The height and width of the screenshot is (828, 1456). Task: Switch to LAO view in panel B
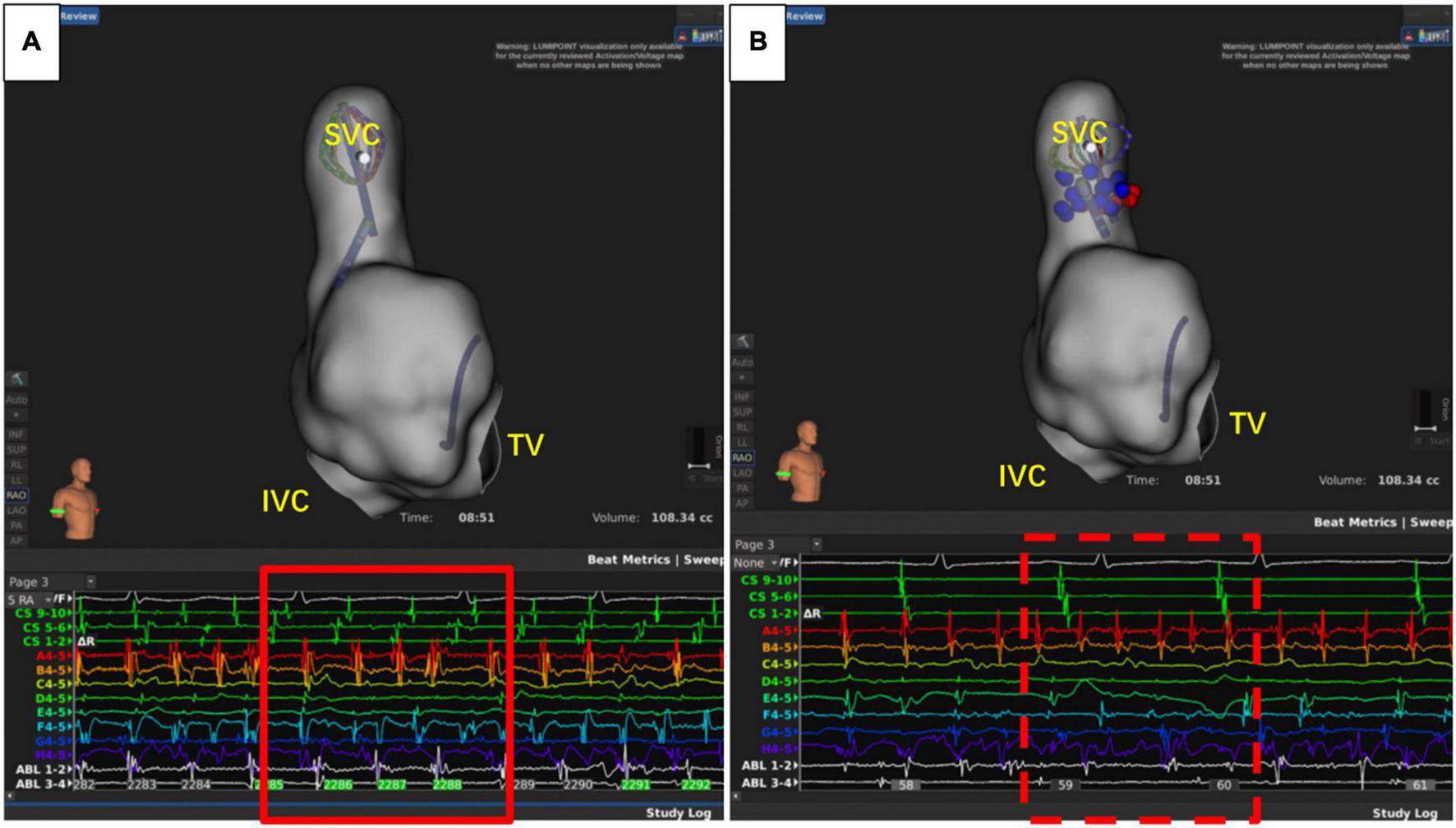(742, 473)
